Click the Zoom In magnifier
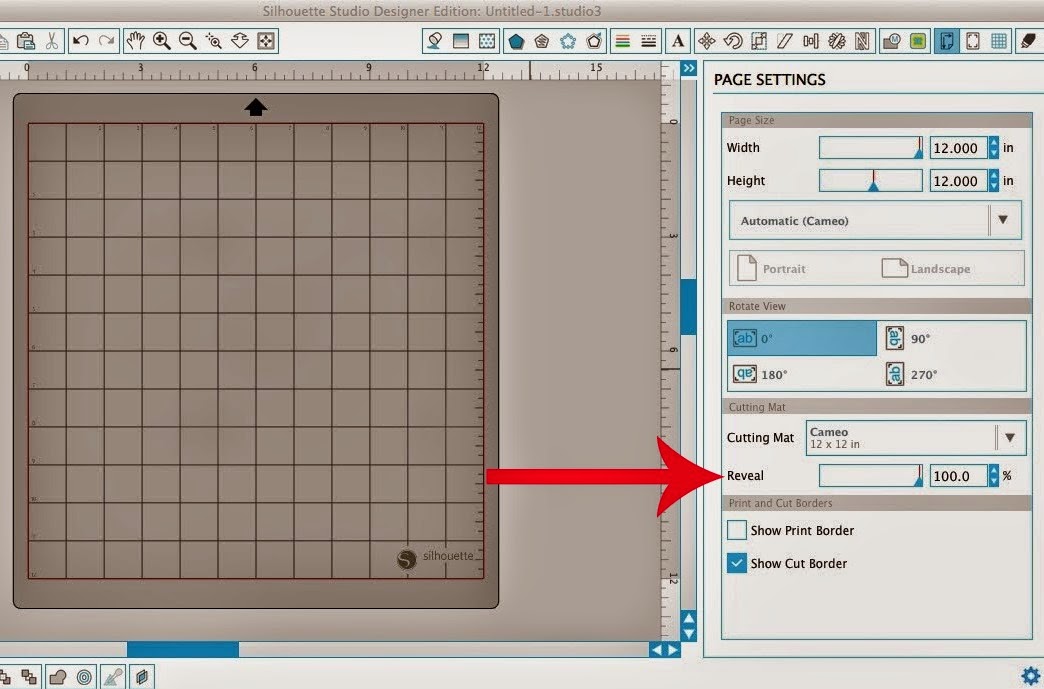1044x689 pixels. [x=161, y=41]
